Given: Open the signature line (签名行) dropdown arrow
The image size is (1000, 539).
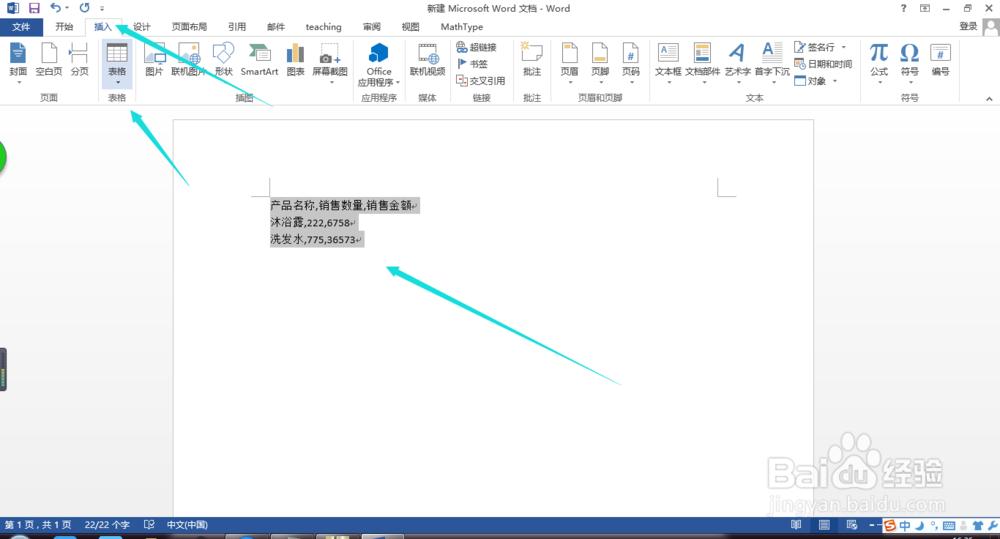Looking at the screenshot, I should tap(844, 47).
